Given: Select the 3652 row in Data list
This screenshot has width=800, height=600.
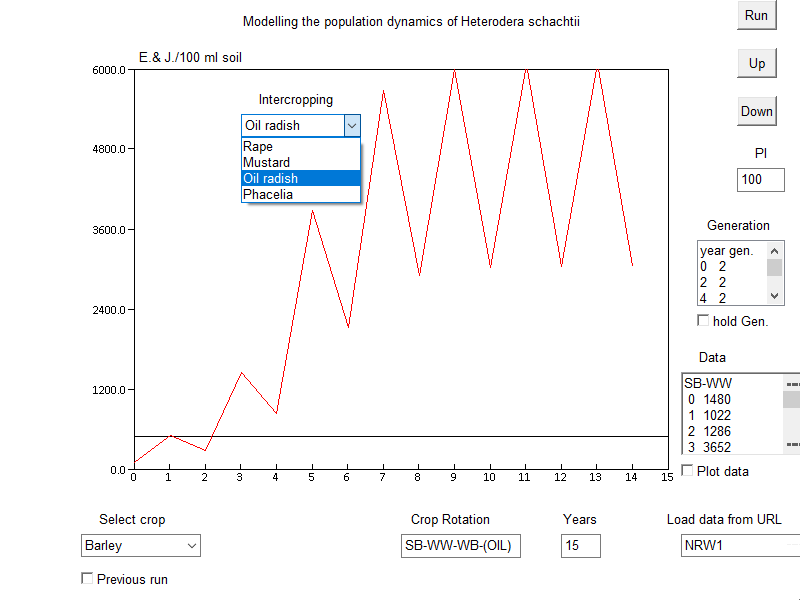Looking at the screenshot, I should click(730, 447).
